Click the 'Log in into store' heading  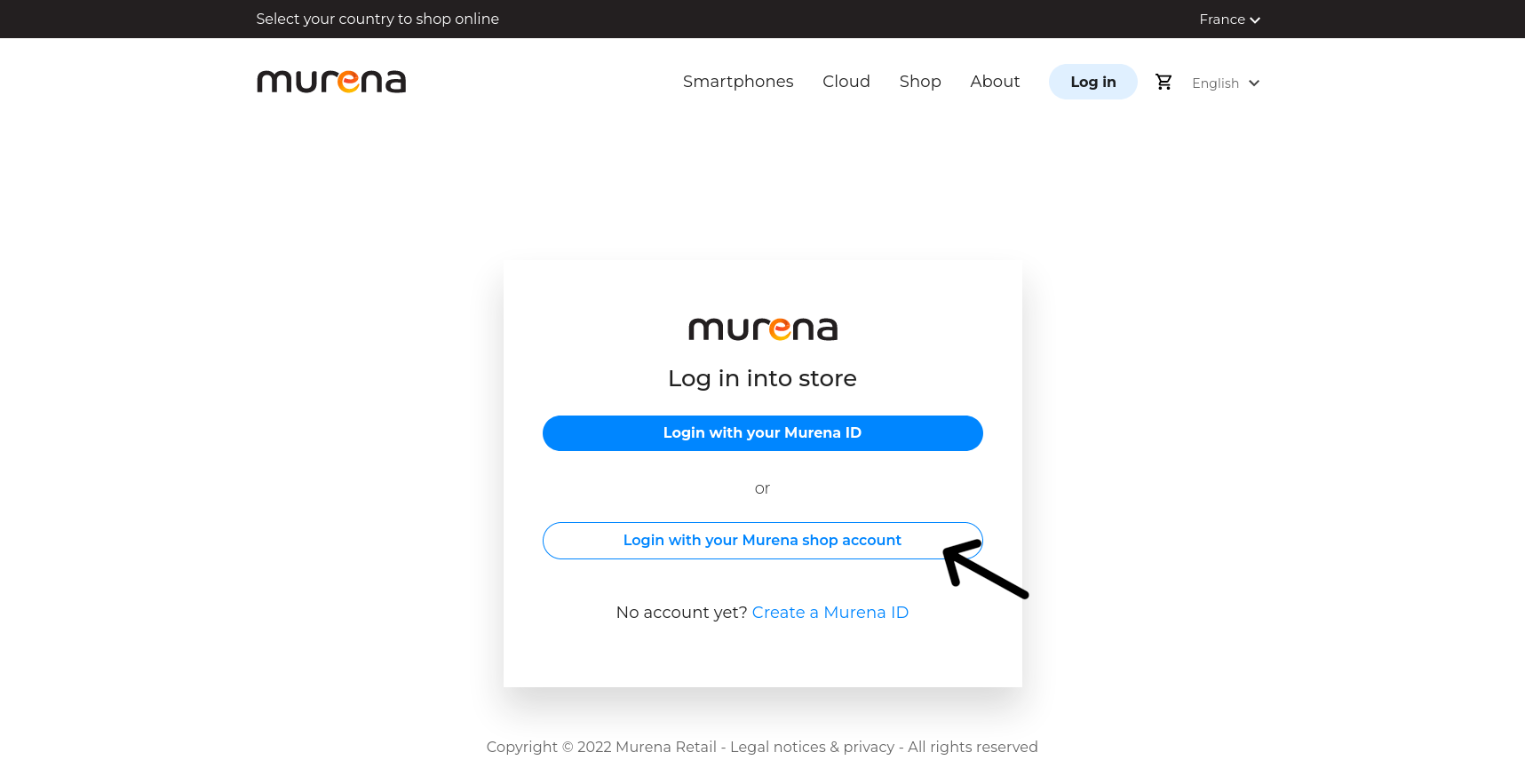click(x=762, y=379)
